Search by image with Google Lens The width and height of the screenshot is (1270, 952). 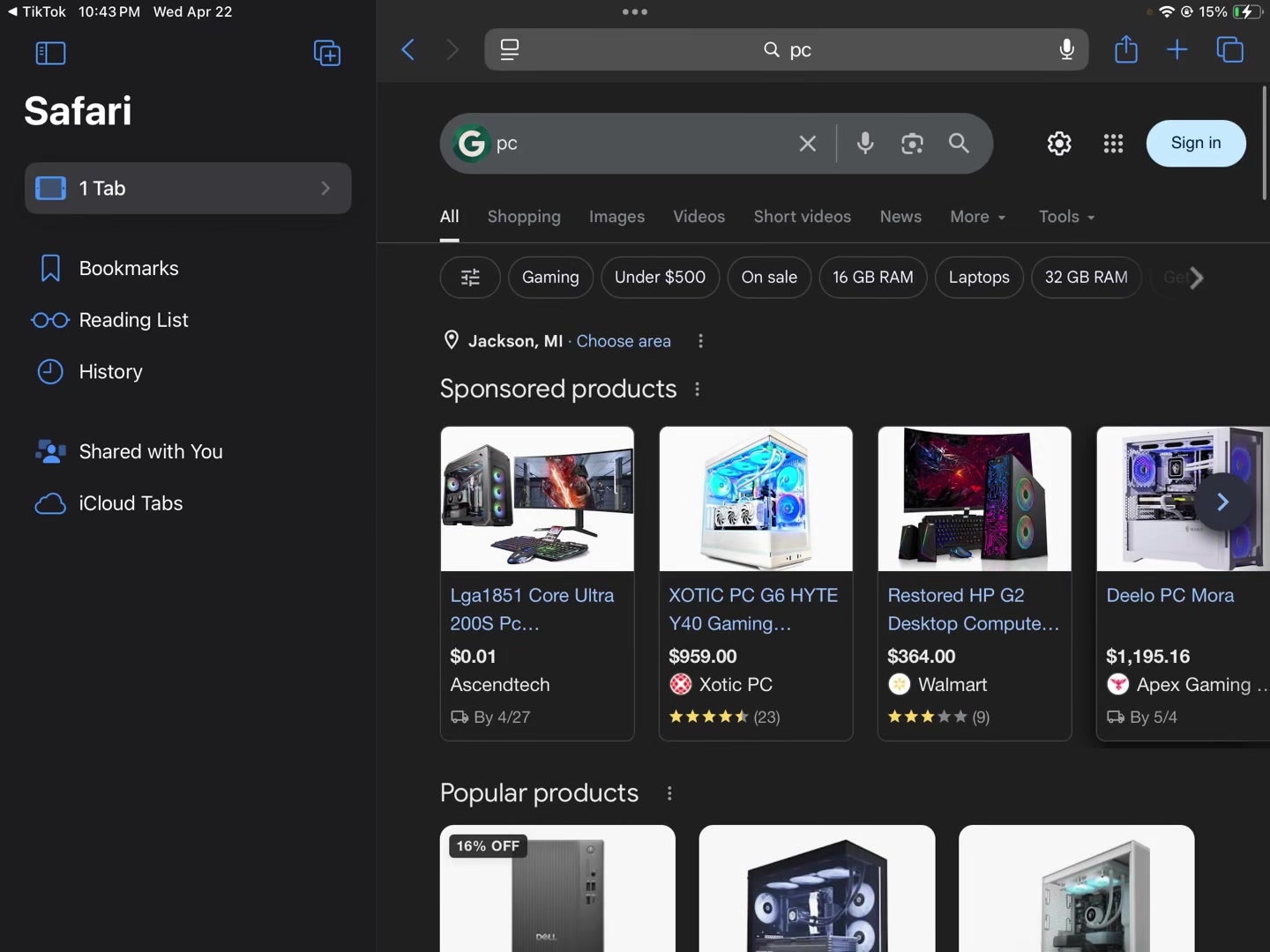tap(912, 143)
